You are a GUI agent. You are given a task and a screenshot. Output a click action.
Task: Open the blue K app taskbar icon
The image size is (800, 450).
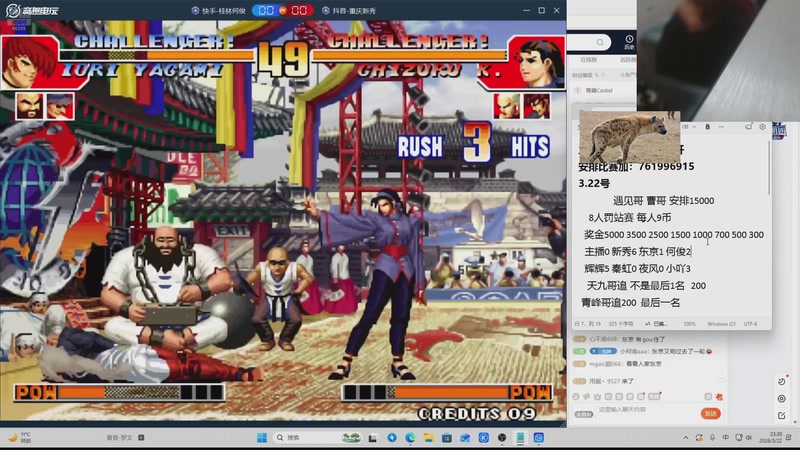(484, 438)
